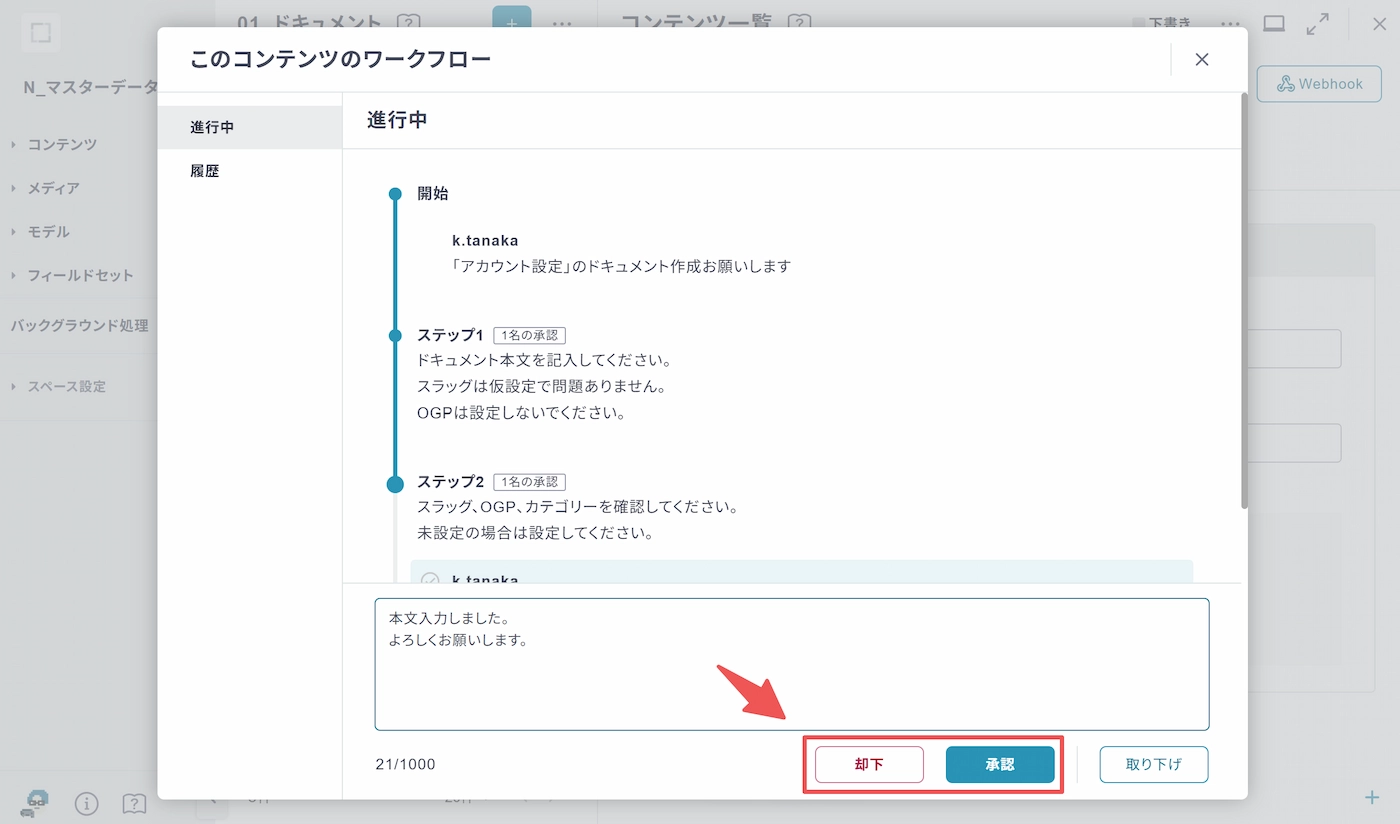Open the info circle icon in sidebar footer
This screenshot has width=1400, height=824.
[87, 803]
